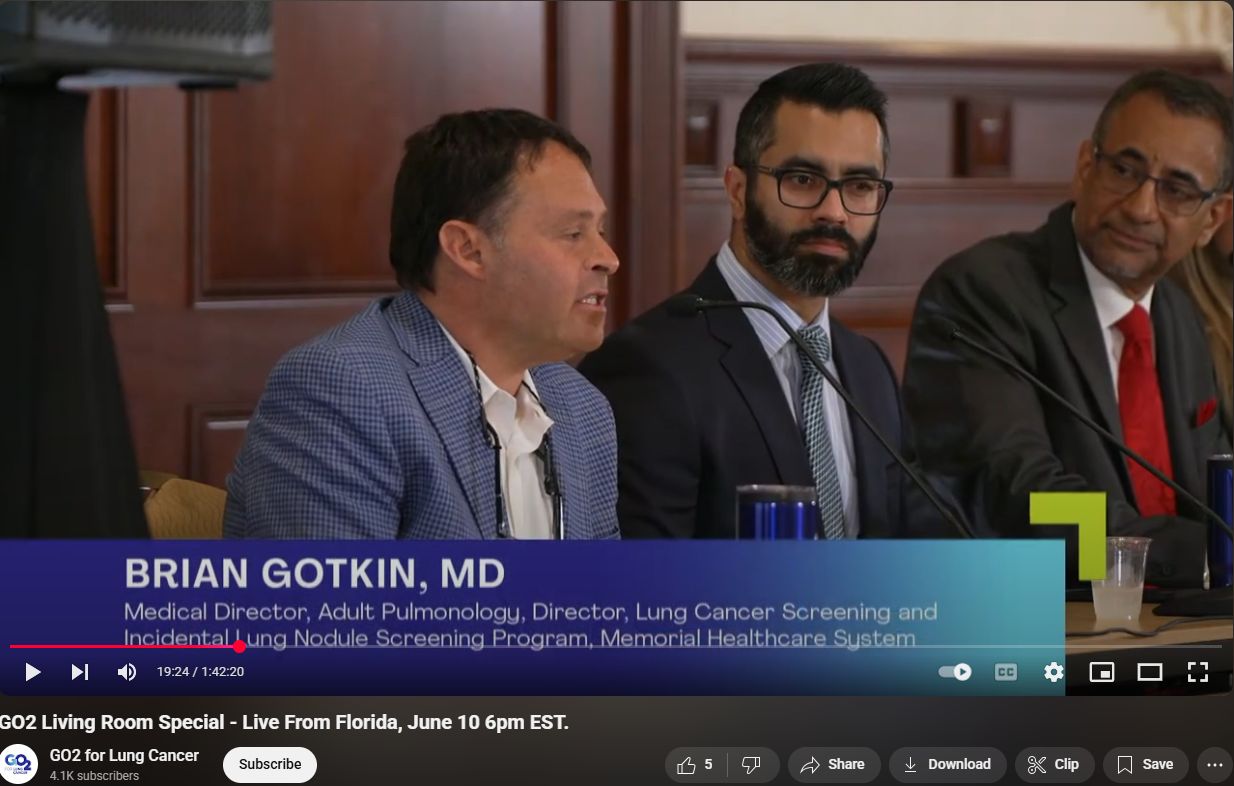Click the red progress bar scrubber

[x=240, y=646]
